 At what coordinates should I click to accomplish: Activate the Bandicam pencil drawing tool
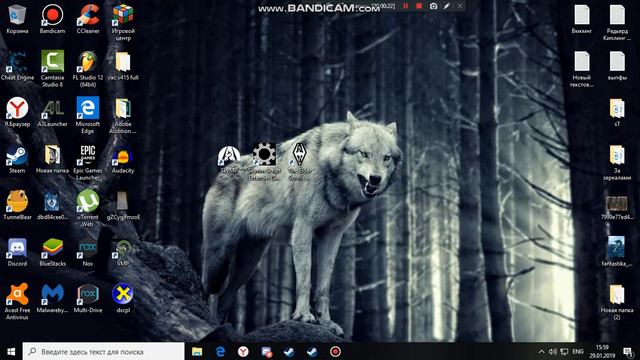[447, 6]
